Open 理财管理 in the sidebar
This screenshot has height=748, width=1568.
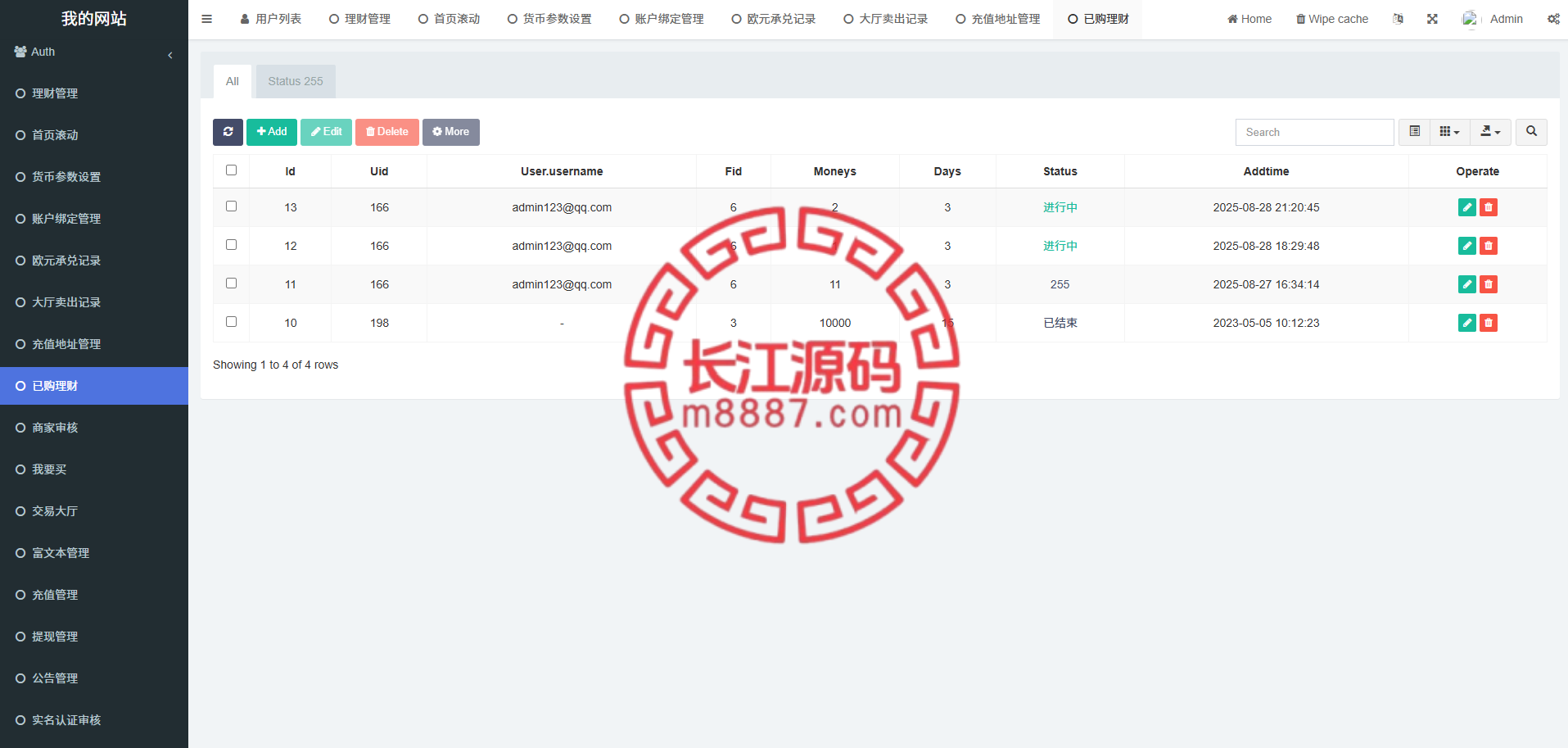pos(94,93)
